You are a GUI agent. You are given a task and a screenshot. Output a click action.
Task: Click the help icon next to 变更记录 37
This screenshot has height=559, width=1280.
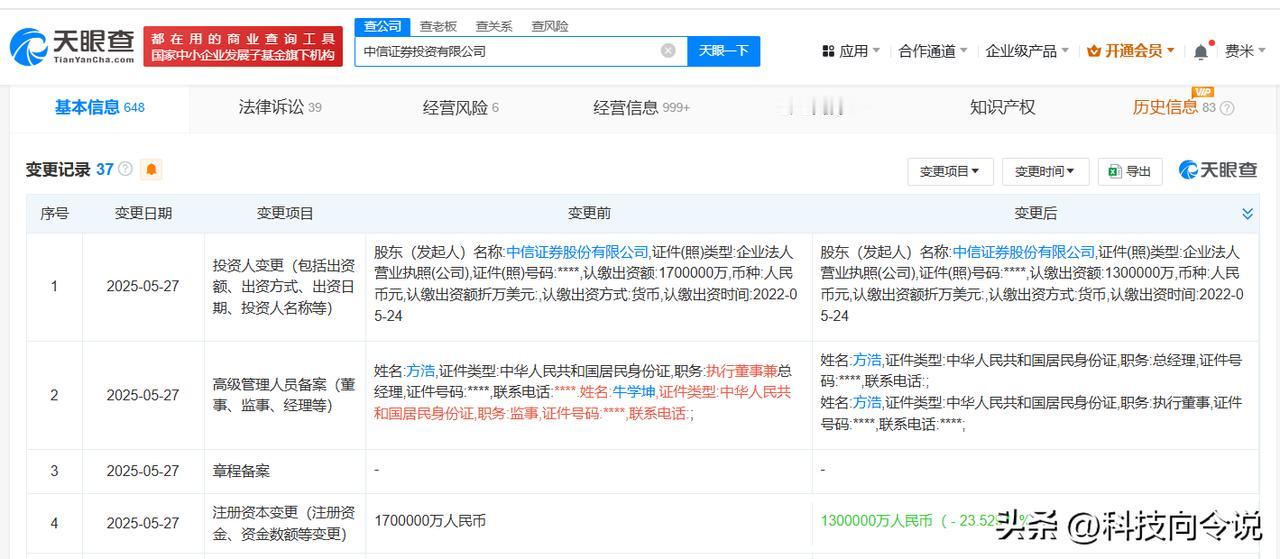click(x=125, y=170)
